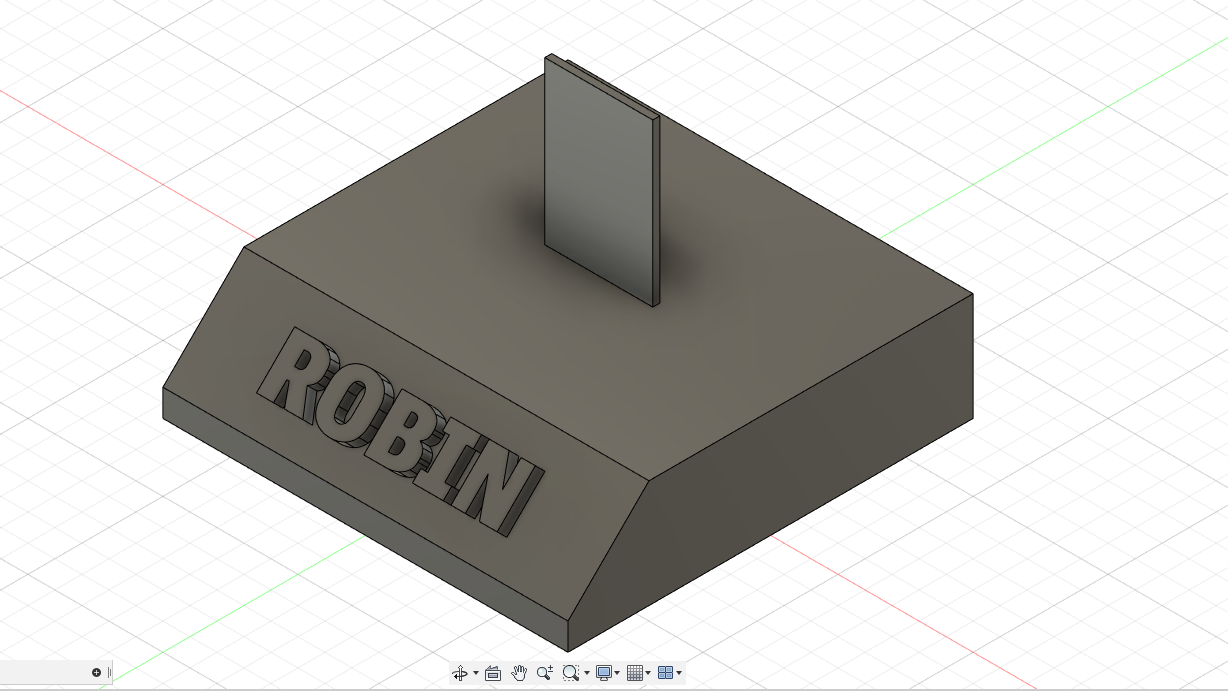
Task: Click the Fit view magnifier icon
Action: pyautogui.click(x=569, y=672)
